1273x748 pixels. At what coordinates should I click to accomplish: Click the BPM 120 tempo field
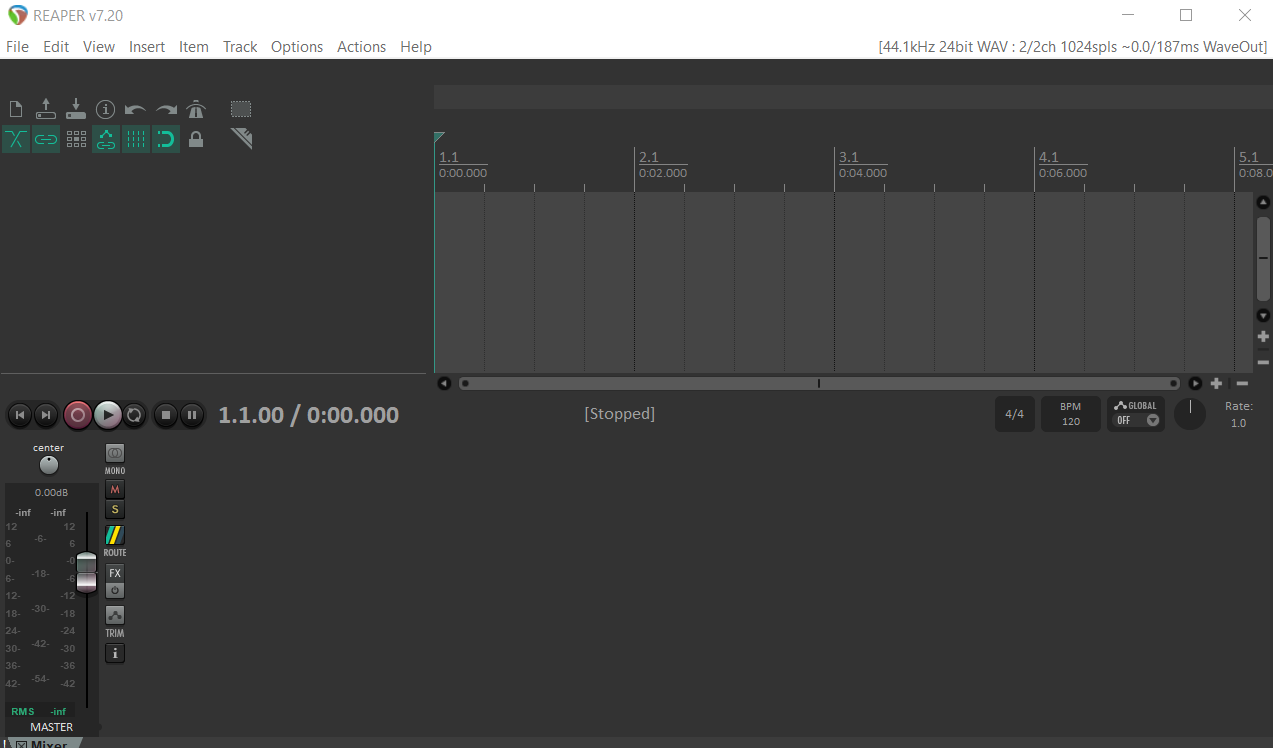pos(1071,414)
